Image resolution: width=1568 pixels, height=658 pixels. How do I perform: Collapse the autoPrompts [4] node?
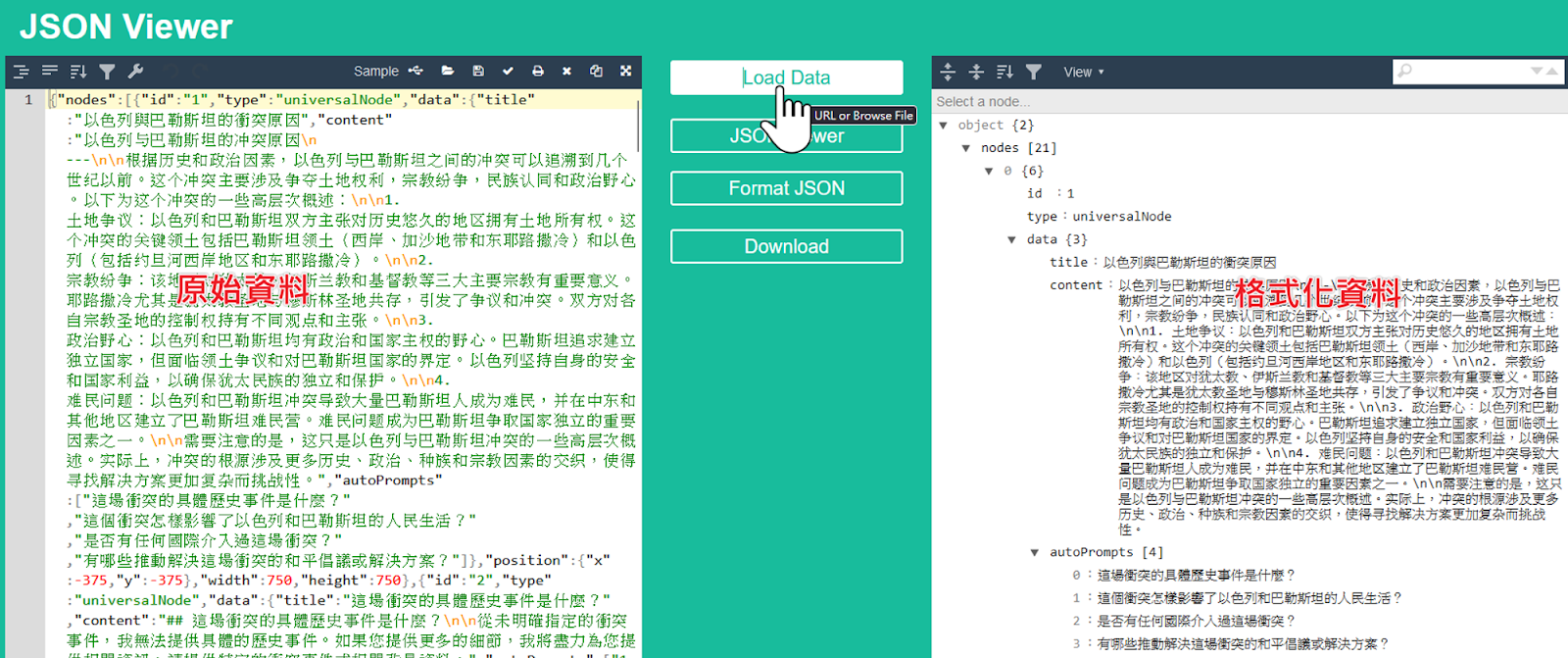1034,552
